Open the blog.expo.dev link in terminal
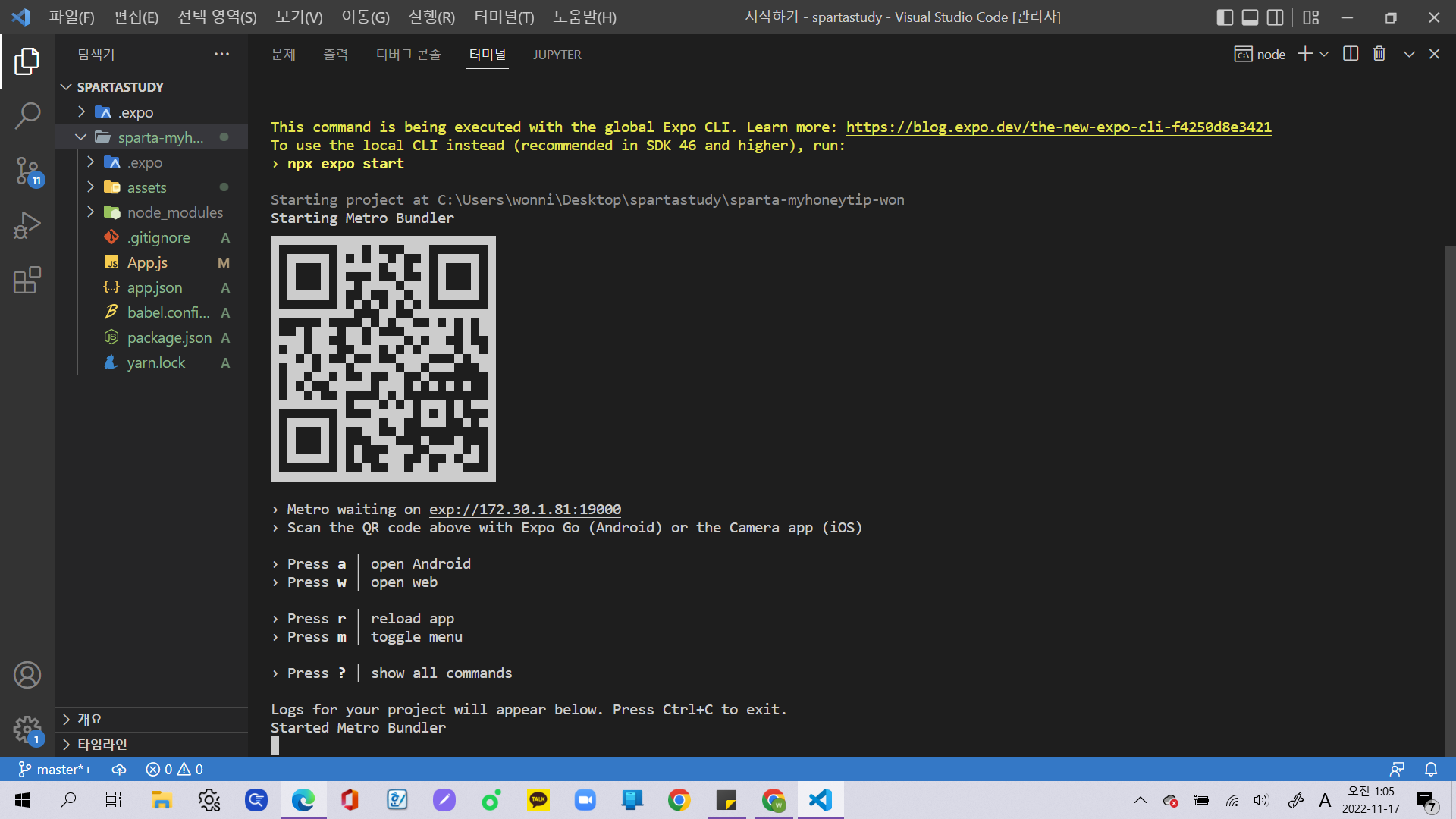 pos(1059,127)
